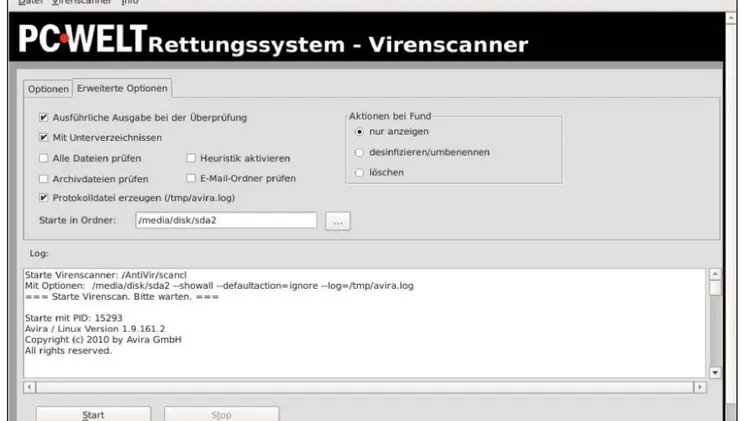The width and height of the screenshot is (750, 421).
Task: Enable E-Mail-Ordner prüfen
Action: (191, 178)
